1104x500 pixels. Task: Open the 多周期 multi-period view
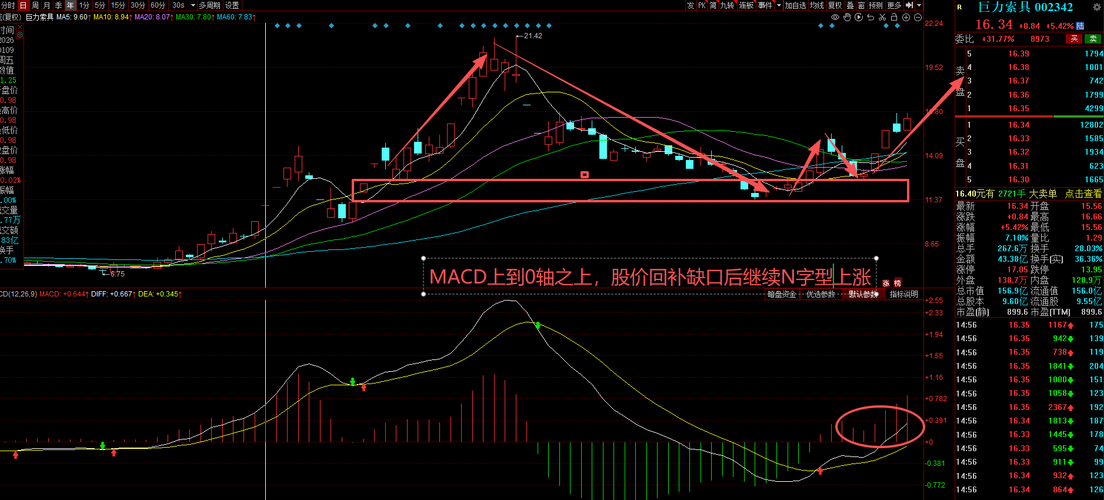click(x=209, y=6)
